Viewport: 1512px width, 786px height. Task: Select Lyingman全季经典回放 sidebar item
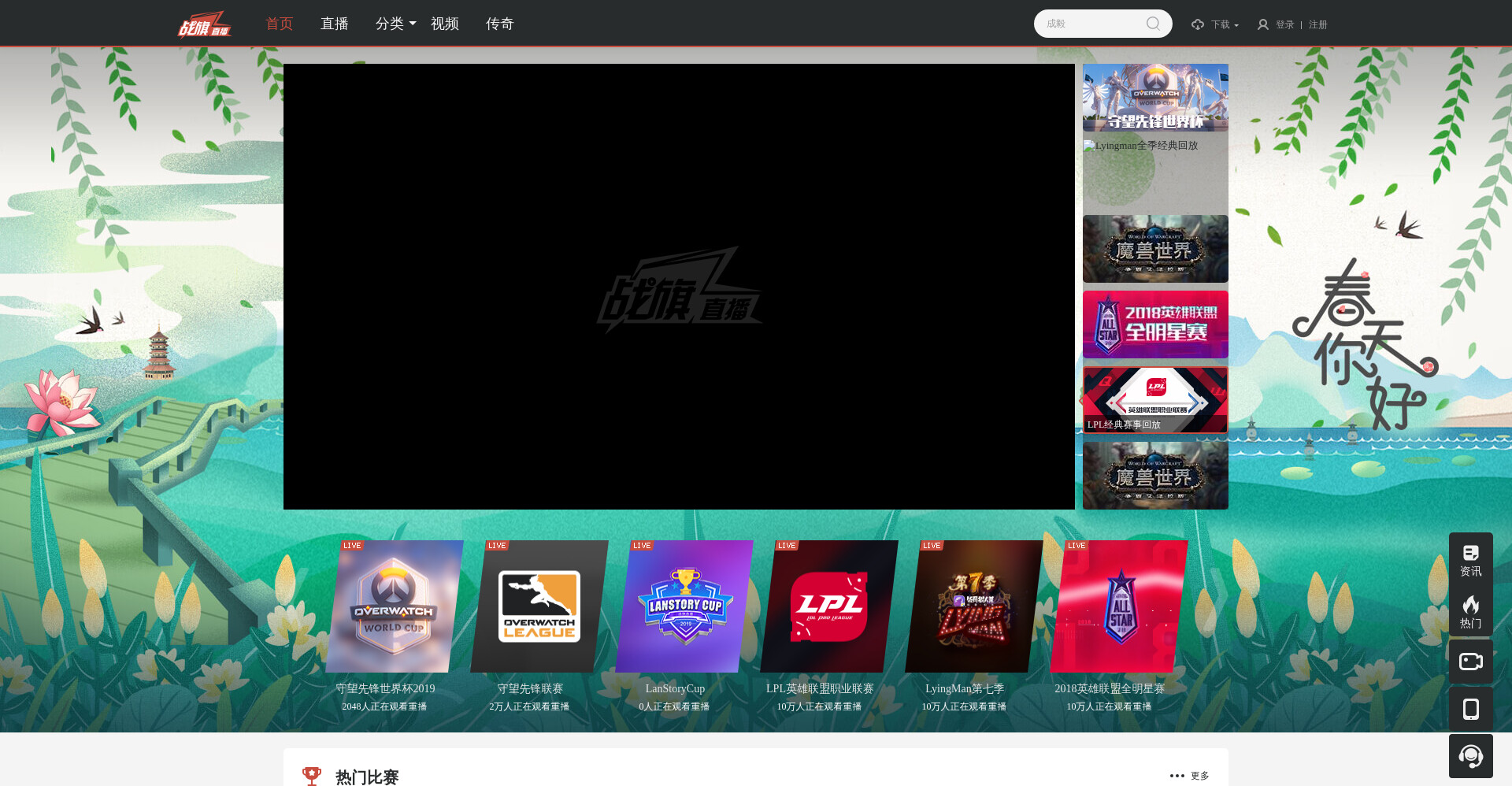(x=1155, y=173)
